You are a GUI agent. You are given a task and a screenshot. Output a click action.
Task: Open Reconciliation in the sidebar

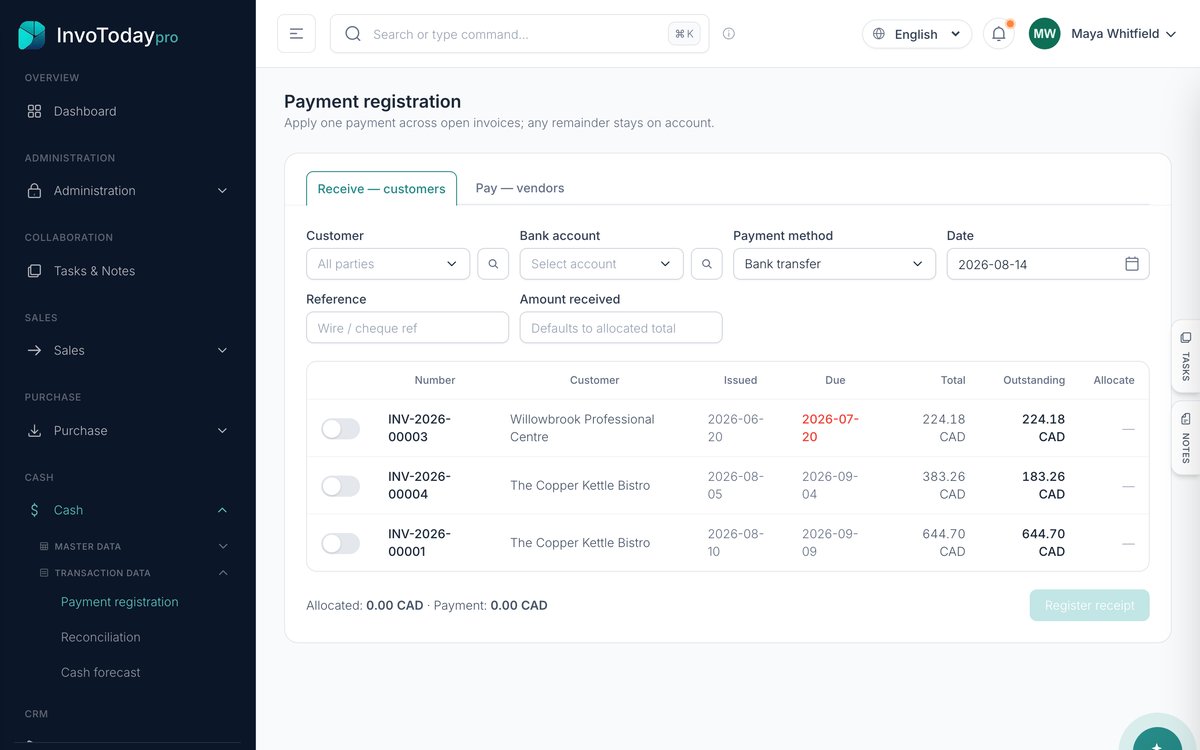pyautogui.click(x=101, y=637)
